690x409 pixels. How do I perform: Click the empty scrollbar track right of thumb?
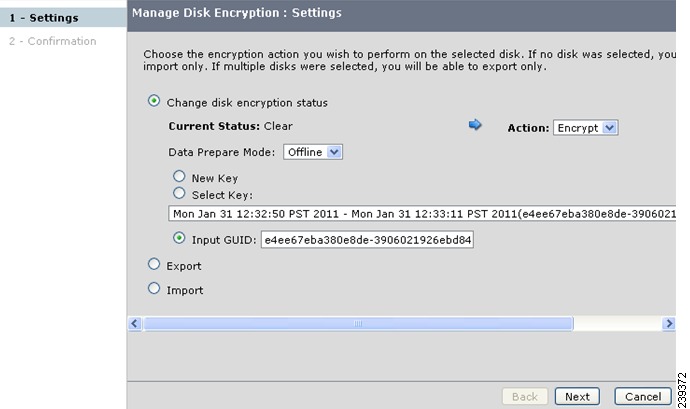point(618,324)
